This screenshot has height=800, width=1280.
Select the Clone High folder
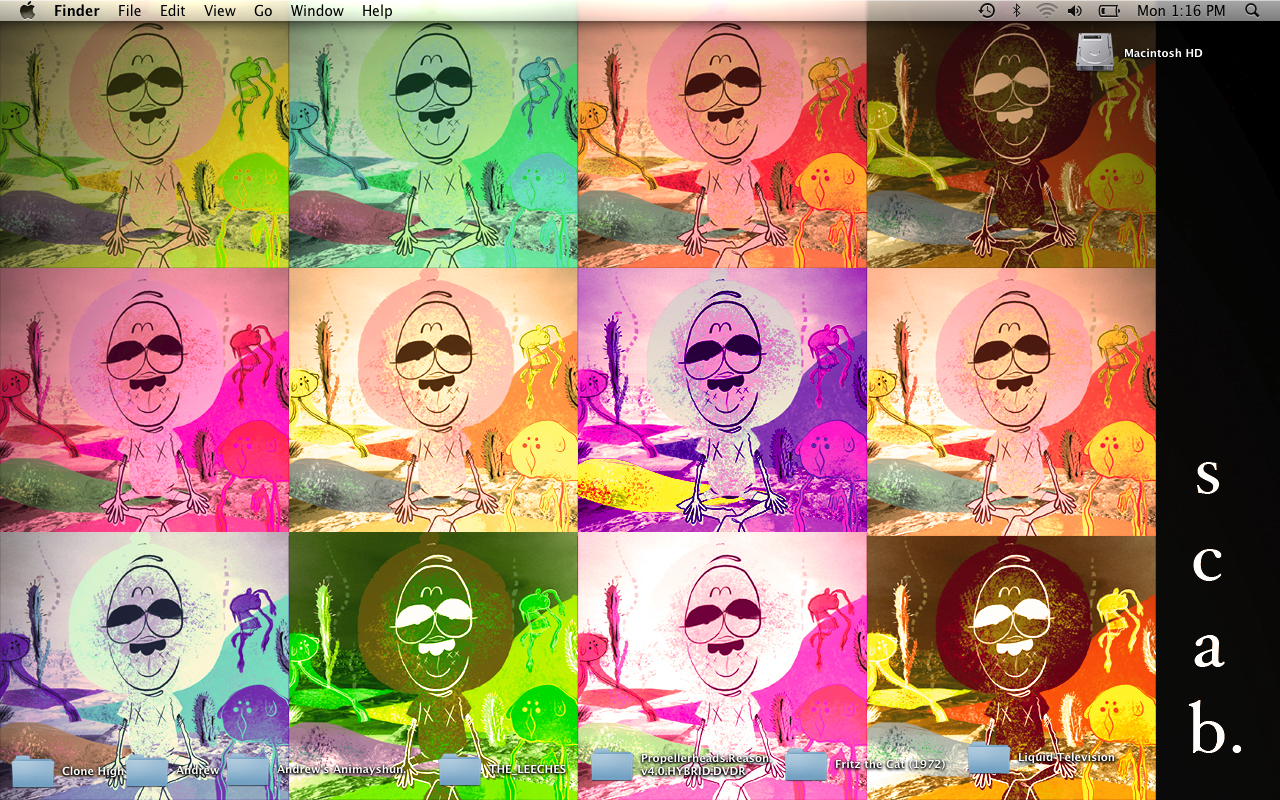click(32, 771)
